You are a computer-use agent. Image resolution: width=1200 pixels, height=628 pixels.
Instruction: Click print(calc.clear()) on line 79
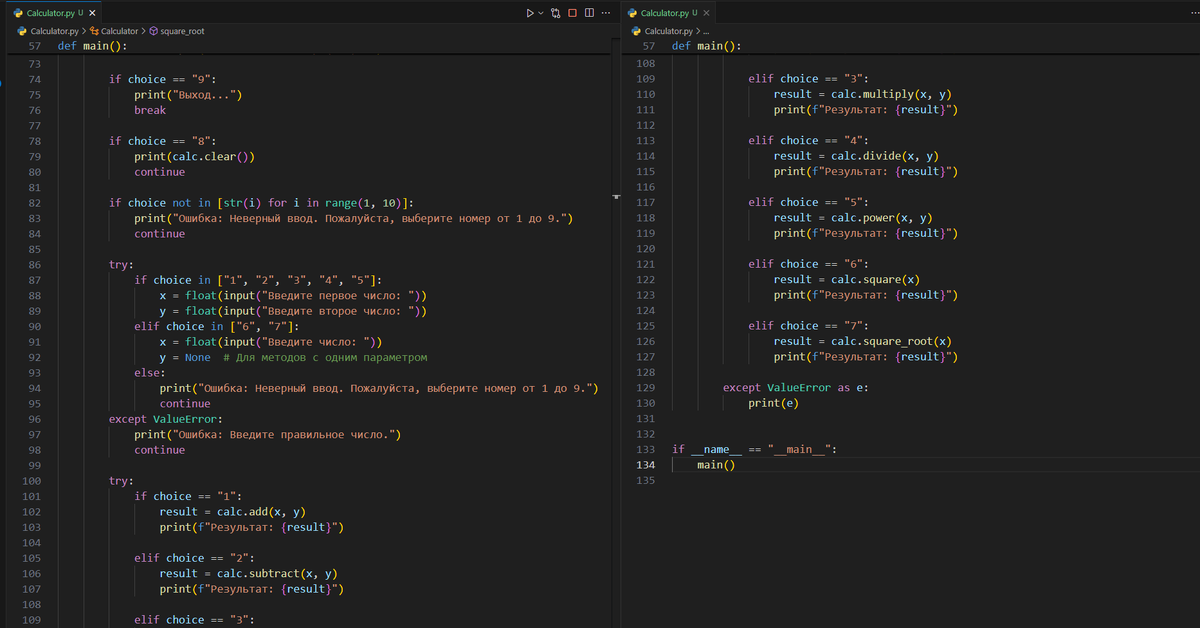tap(195, 157)
